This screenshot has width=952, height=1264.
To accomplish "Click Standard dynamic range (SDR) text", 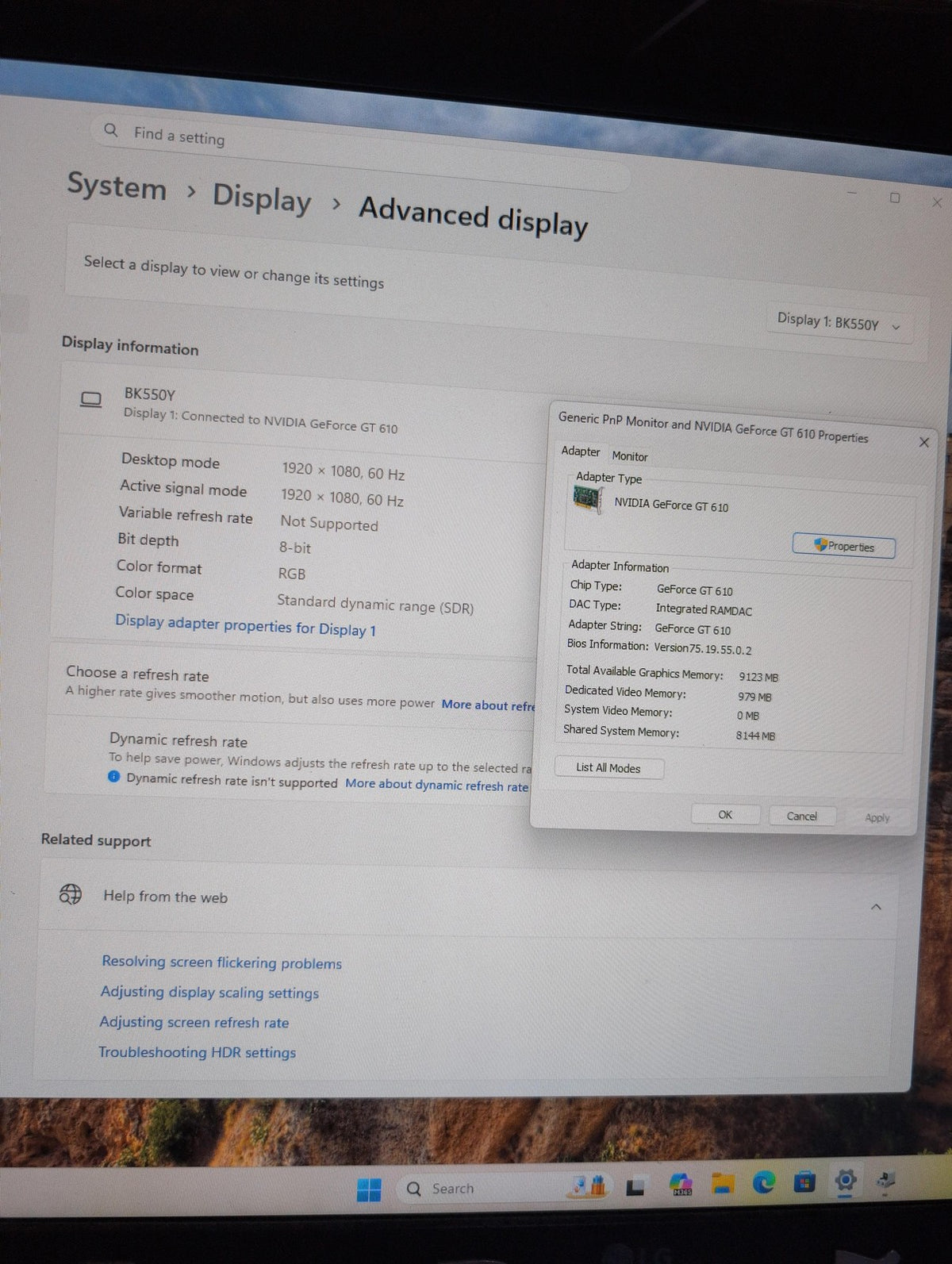I will 375,605.
